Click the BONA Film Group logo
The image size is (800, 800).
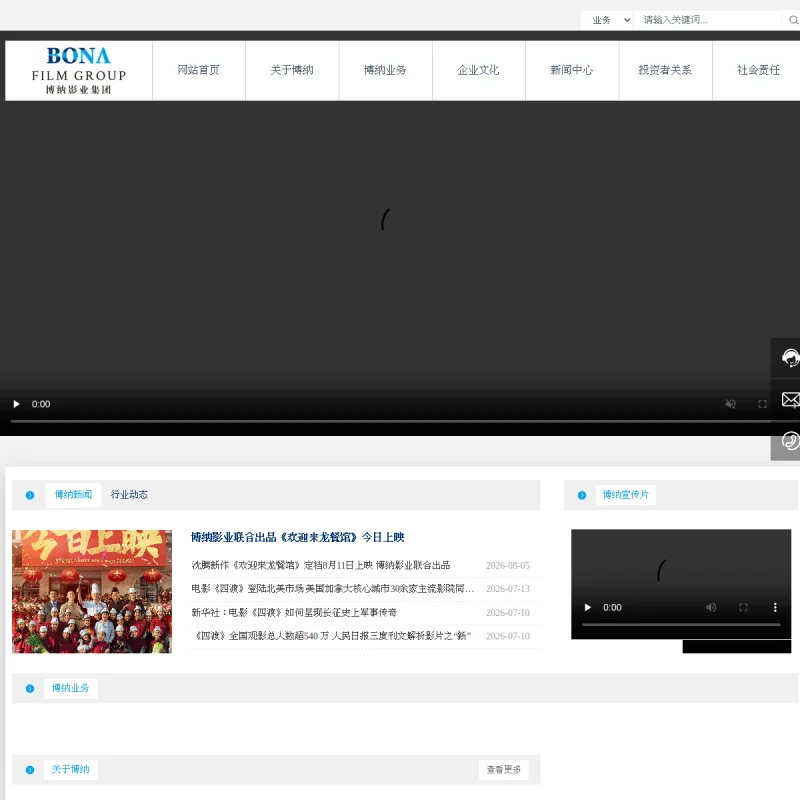79,70
